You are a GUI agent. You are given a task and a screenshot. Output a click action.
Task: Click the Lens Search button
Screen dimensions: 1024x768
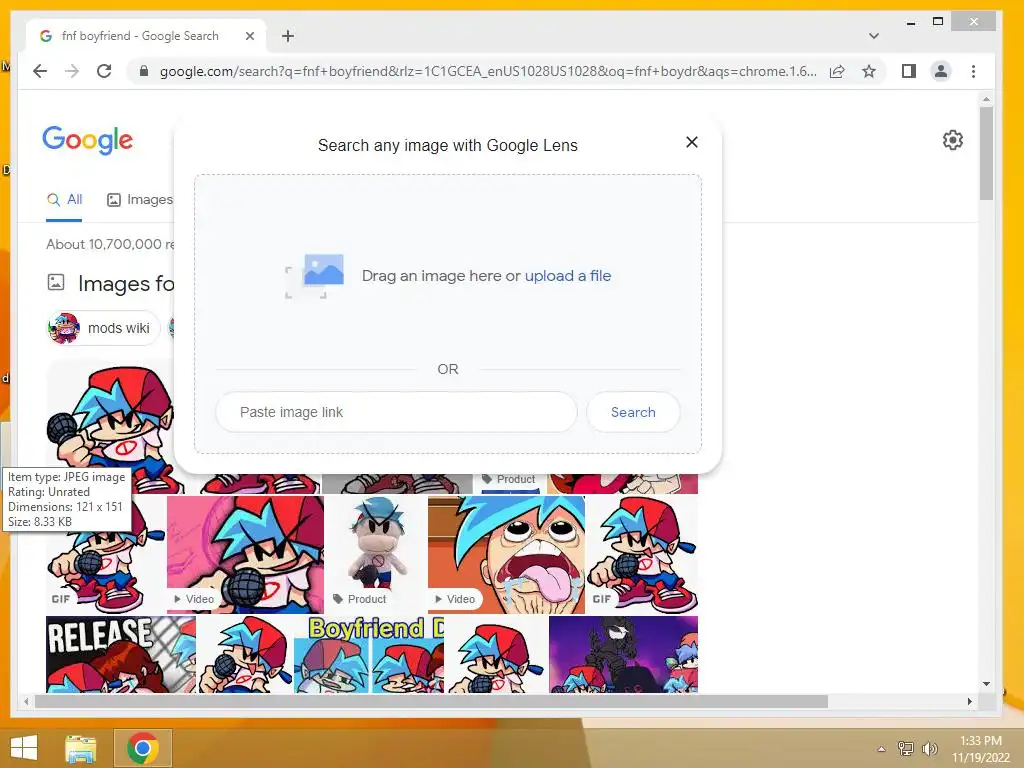633,412
